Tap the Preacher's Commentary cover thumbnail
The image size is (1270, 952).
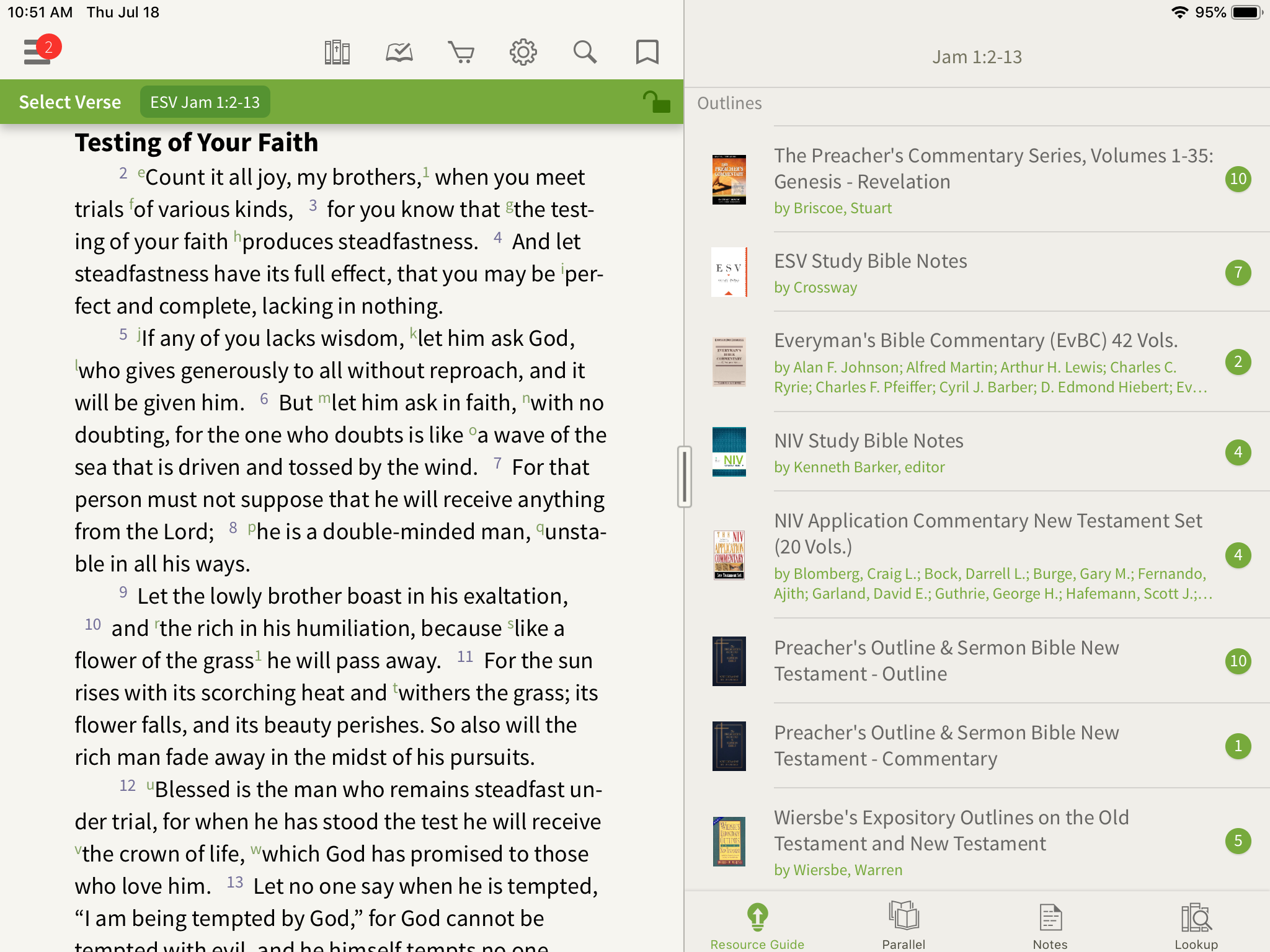(x=729, y=180)
